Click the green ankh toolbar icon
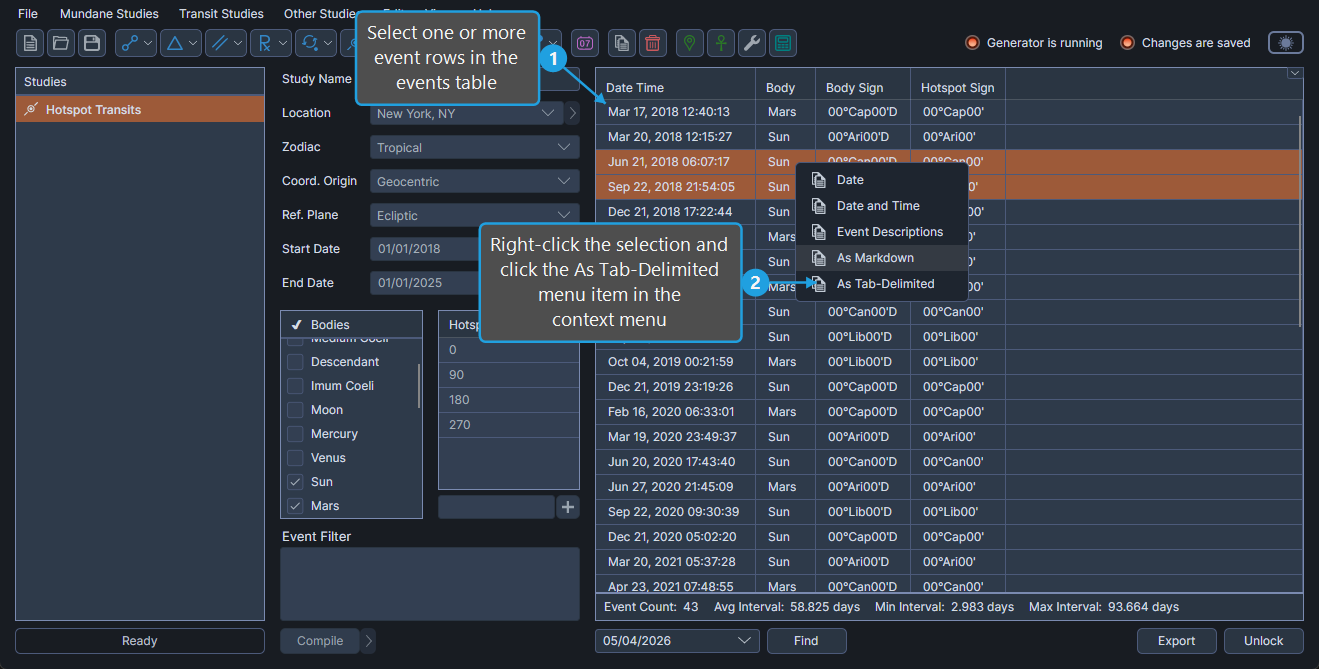Viewport: 1319px width, 669px height. pos(720,43)
